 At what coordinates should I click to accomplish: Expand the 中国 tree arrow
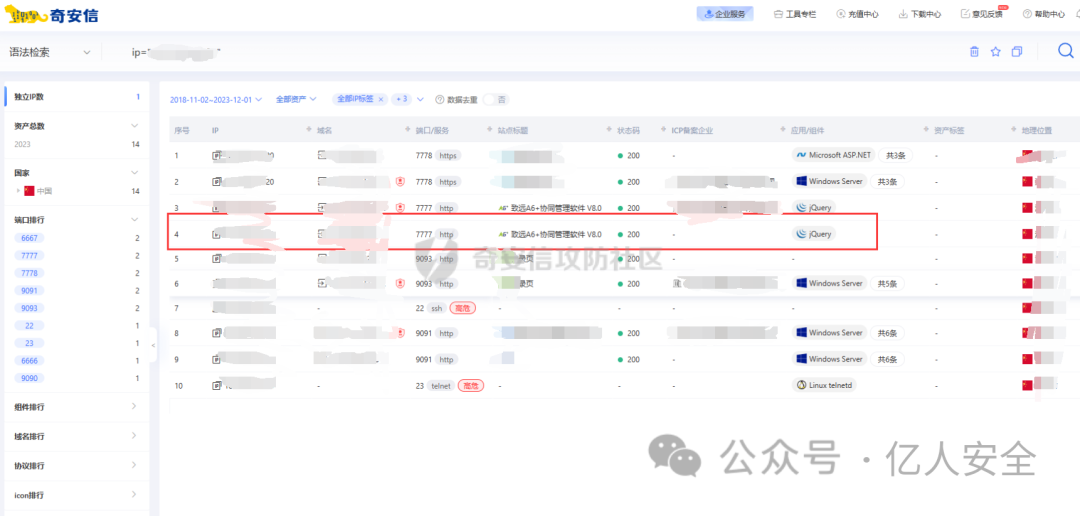(19, 191)
